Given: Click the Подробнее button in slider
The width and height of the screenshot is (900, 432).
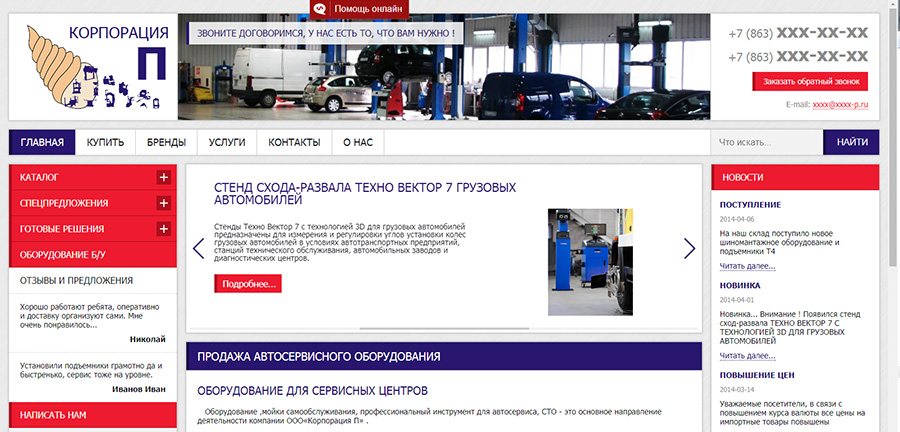Looking at the screenshot, I should 248,283.
